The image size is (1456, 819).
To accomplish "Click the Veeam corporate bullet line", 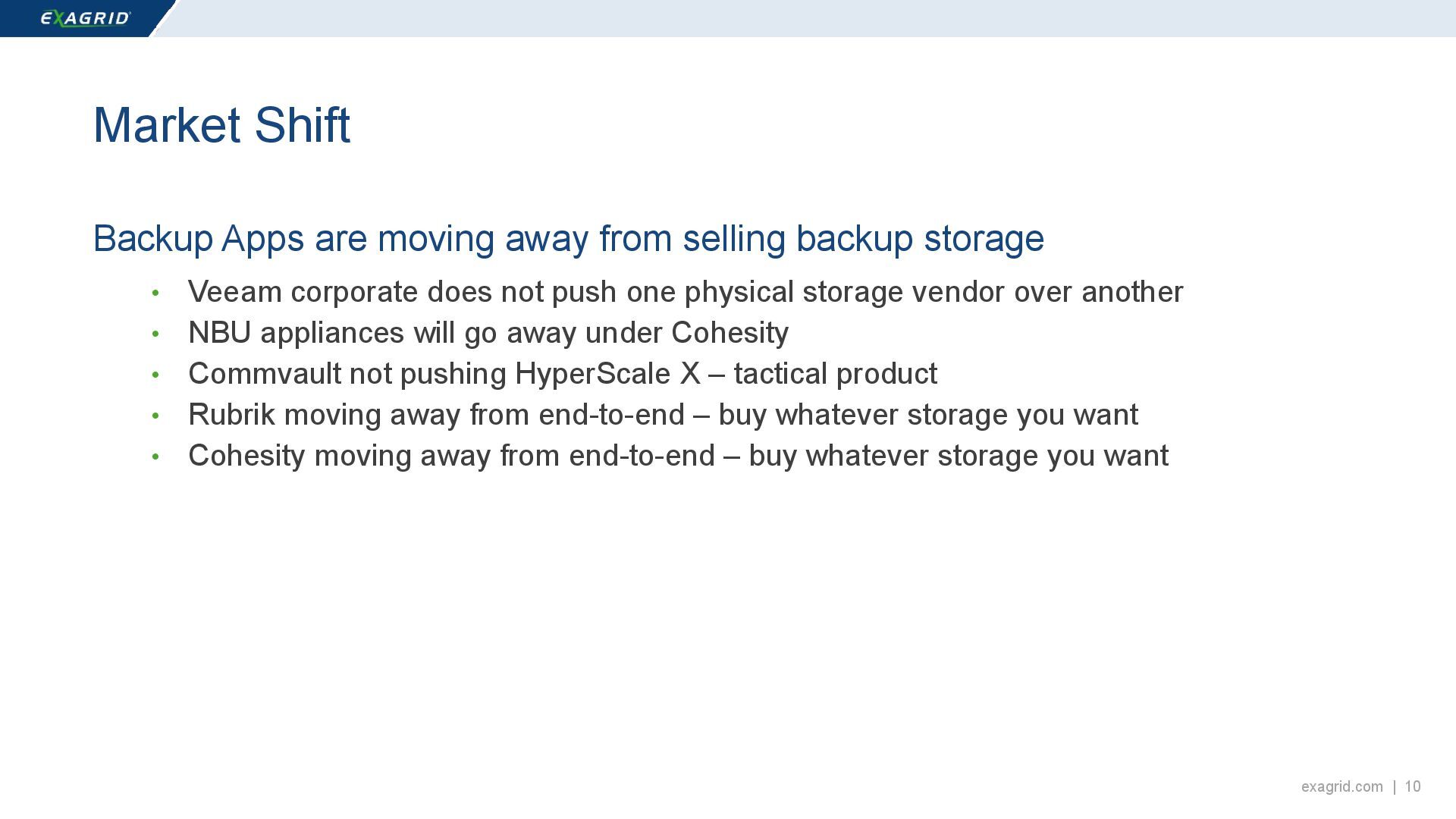I will pyautogui.click(x=685, y=292).
